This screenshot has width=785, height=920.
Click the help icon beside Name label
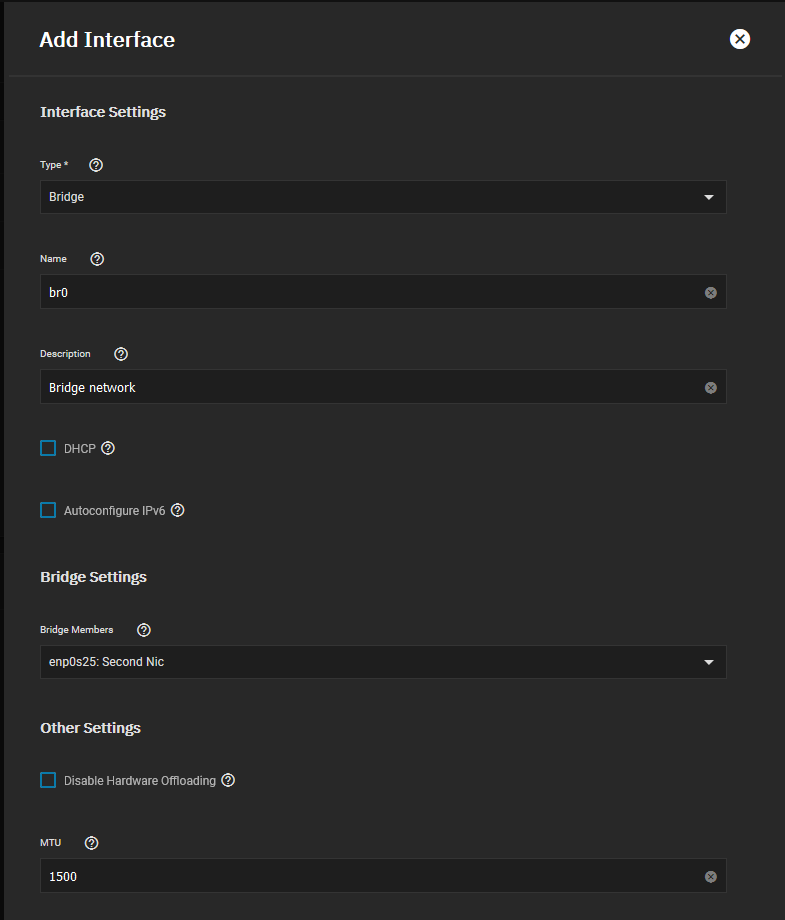click(x=97, y=259)
